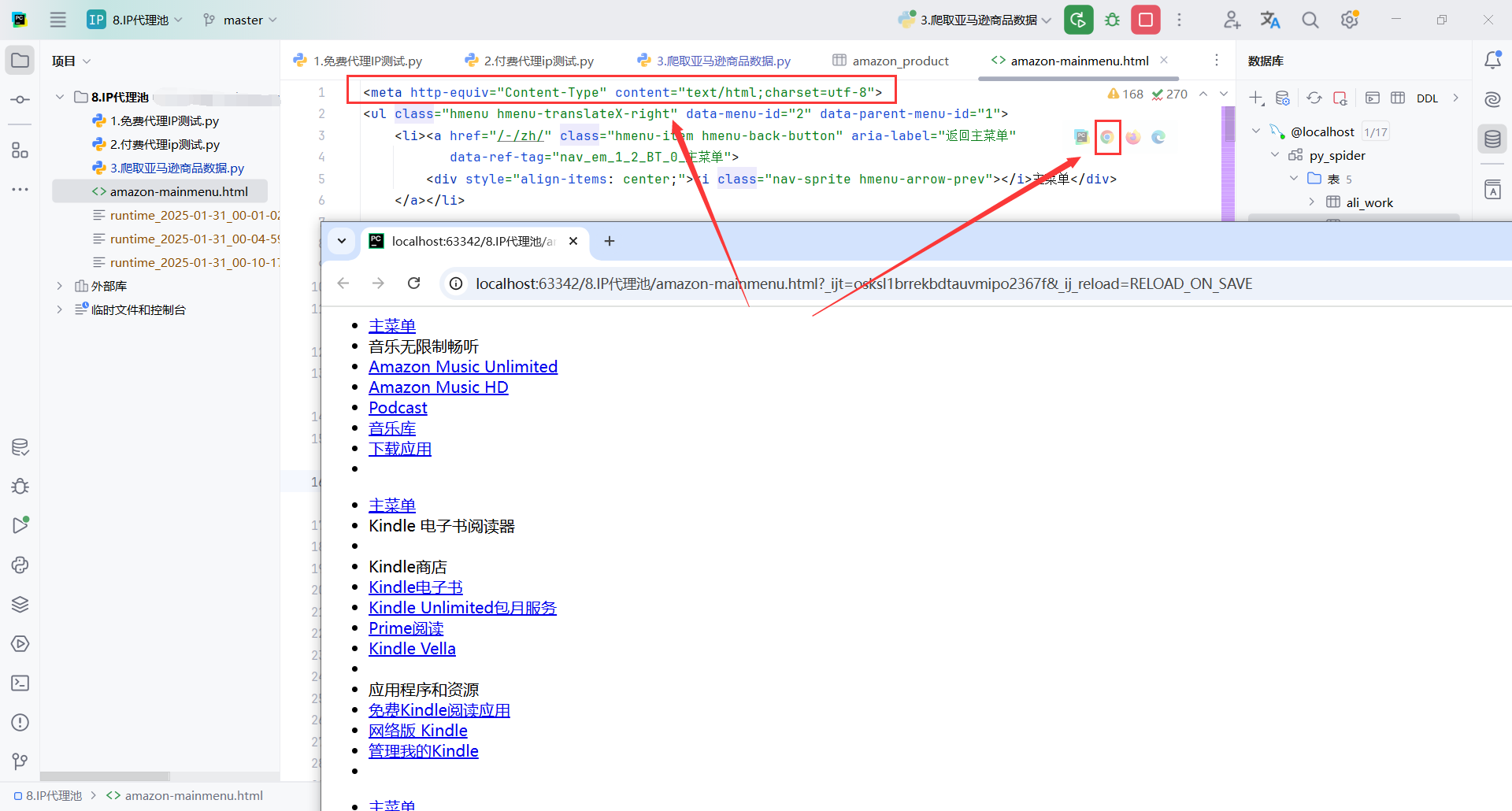The height and width of the screenshot is (811, 1512).
Task: Open the PyCharm main hamburger menu
Action: (58, 20)
